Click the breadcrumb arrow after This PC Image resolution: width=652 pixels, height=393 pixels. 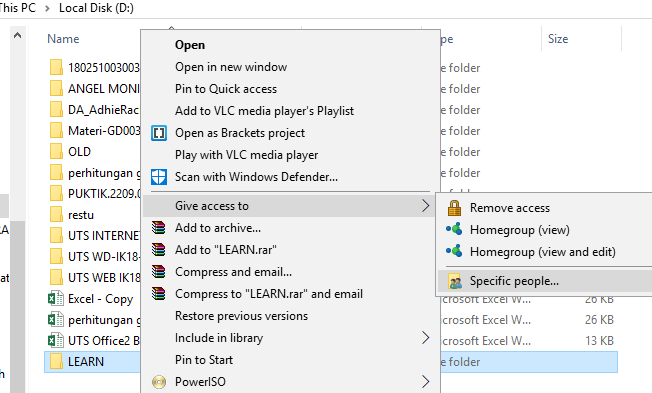(47, 8)
